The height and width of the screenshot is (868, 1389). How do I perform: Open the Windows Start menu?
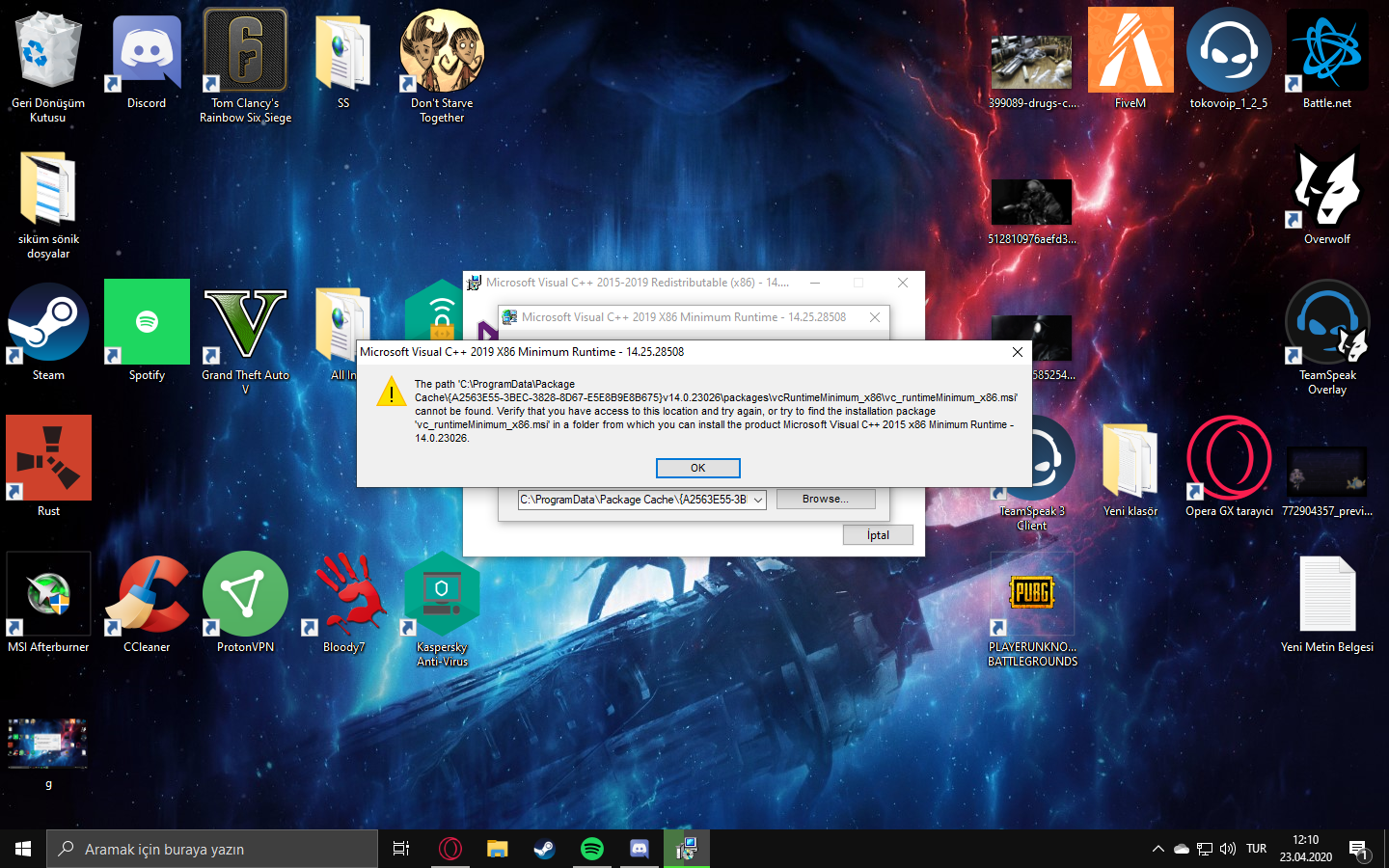[x=23, y=849]
